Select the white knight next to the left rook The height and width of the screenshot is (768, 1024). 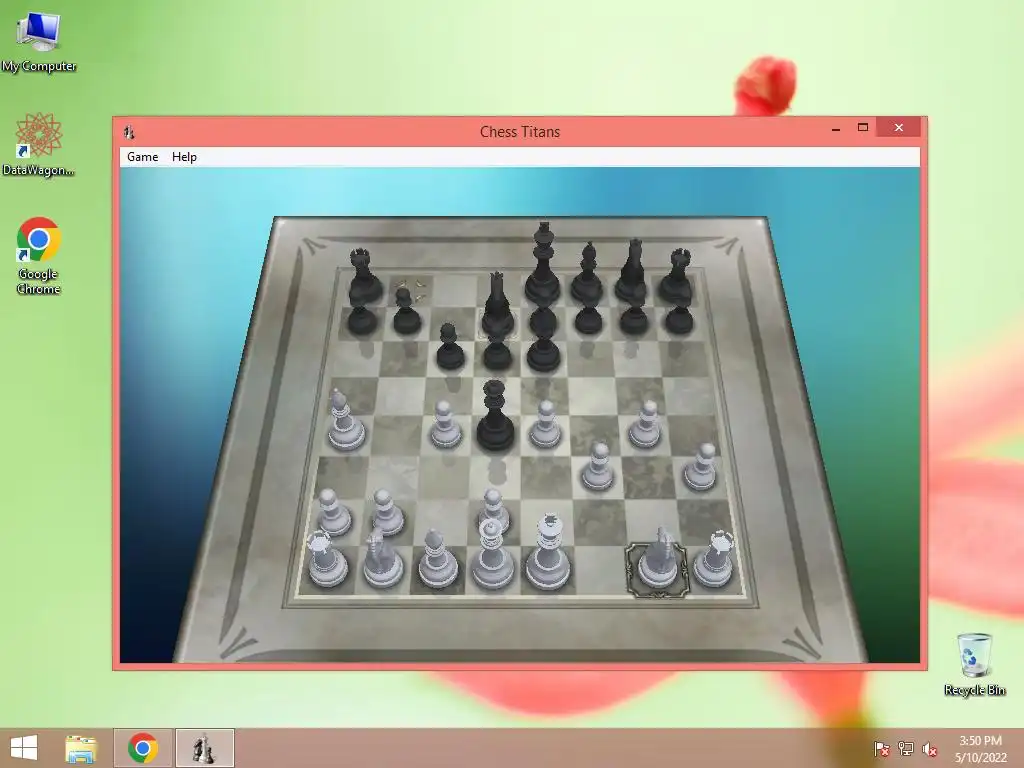(381, 559)
